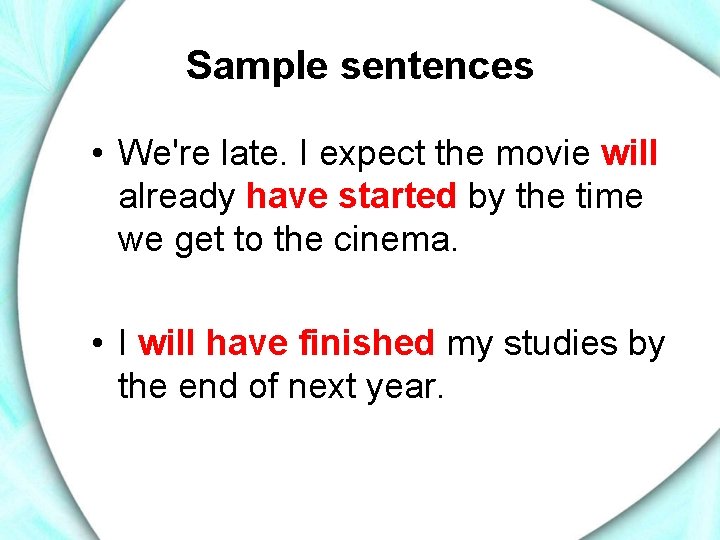This screenshot has height=540, width=720.
Task: Select the red phrase "have started"
Action: point(351,197)
